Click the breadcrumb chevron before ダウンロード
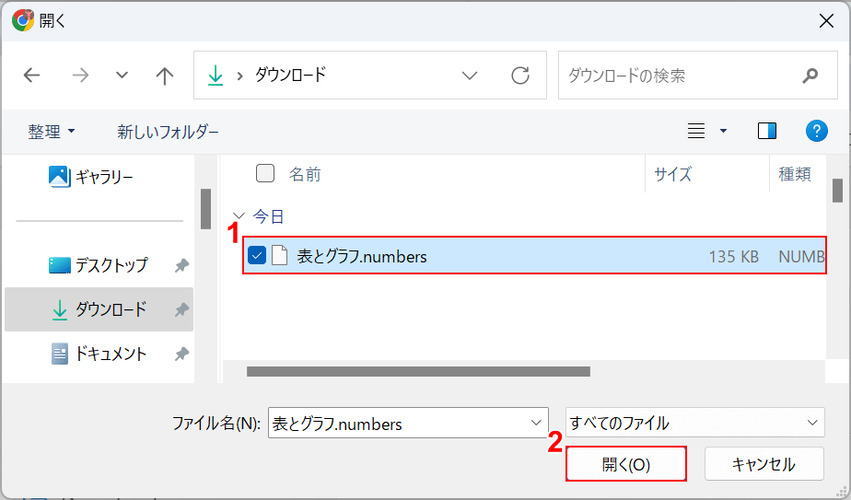The image size is (851, 500). [x=239, y=76]
